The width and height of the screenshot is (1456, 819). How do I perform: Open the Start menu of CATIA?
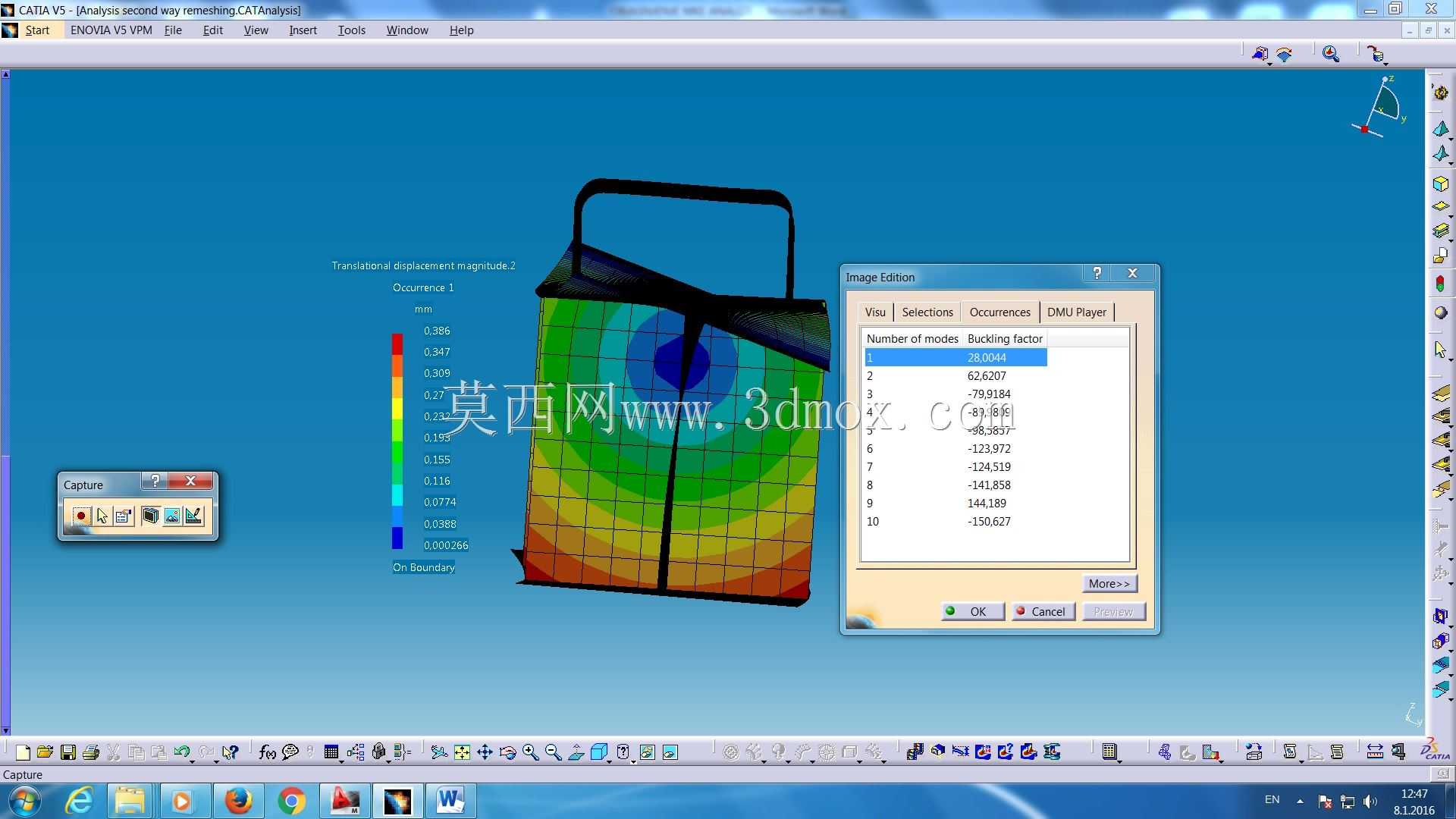pyautogui.click(x=37, y=30)
